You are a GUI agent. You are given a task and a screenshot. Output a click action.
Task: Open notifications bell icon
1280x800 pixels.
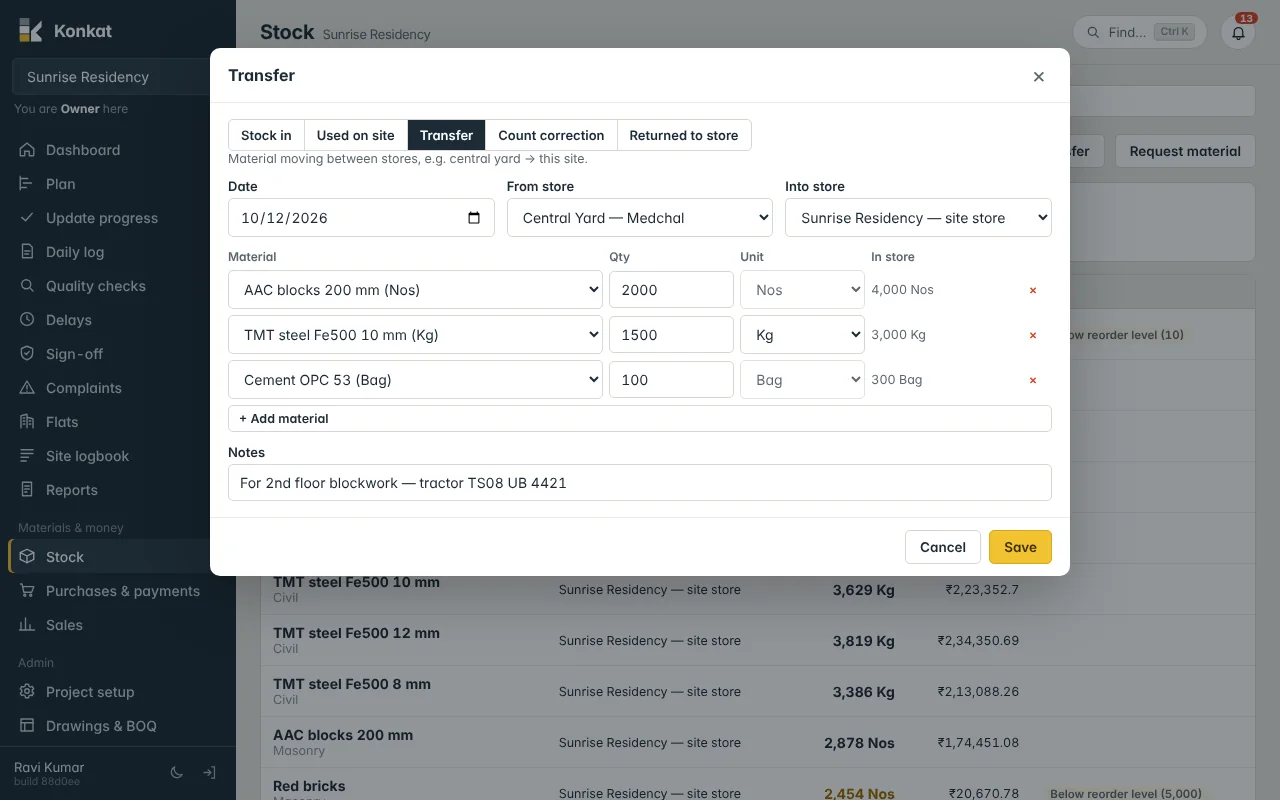tap(1238, 32)
